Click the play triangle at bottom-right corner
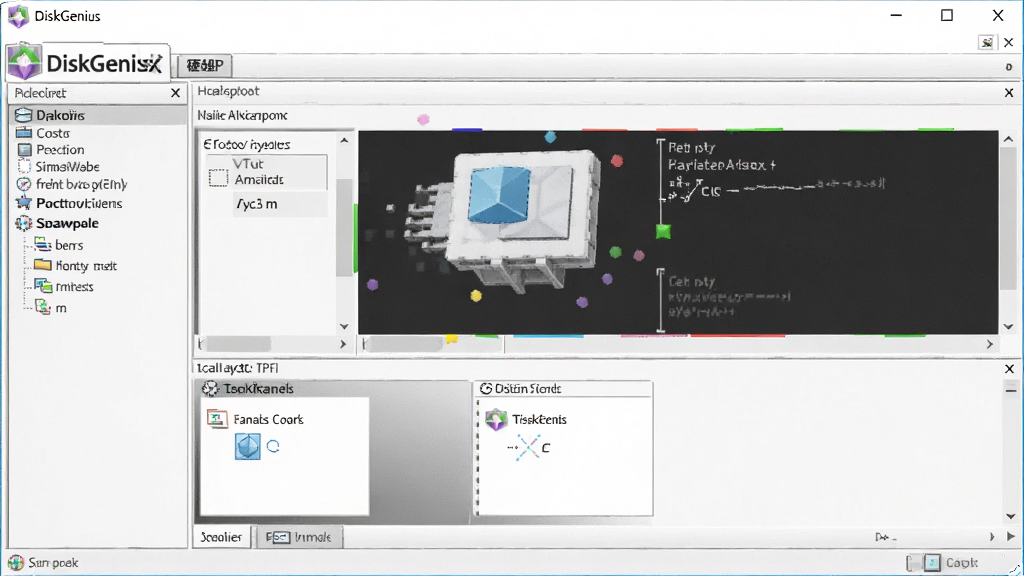Screen dimensions: 1024x576 (1011, 537)
